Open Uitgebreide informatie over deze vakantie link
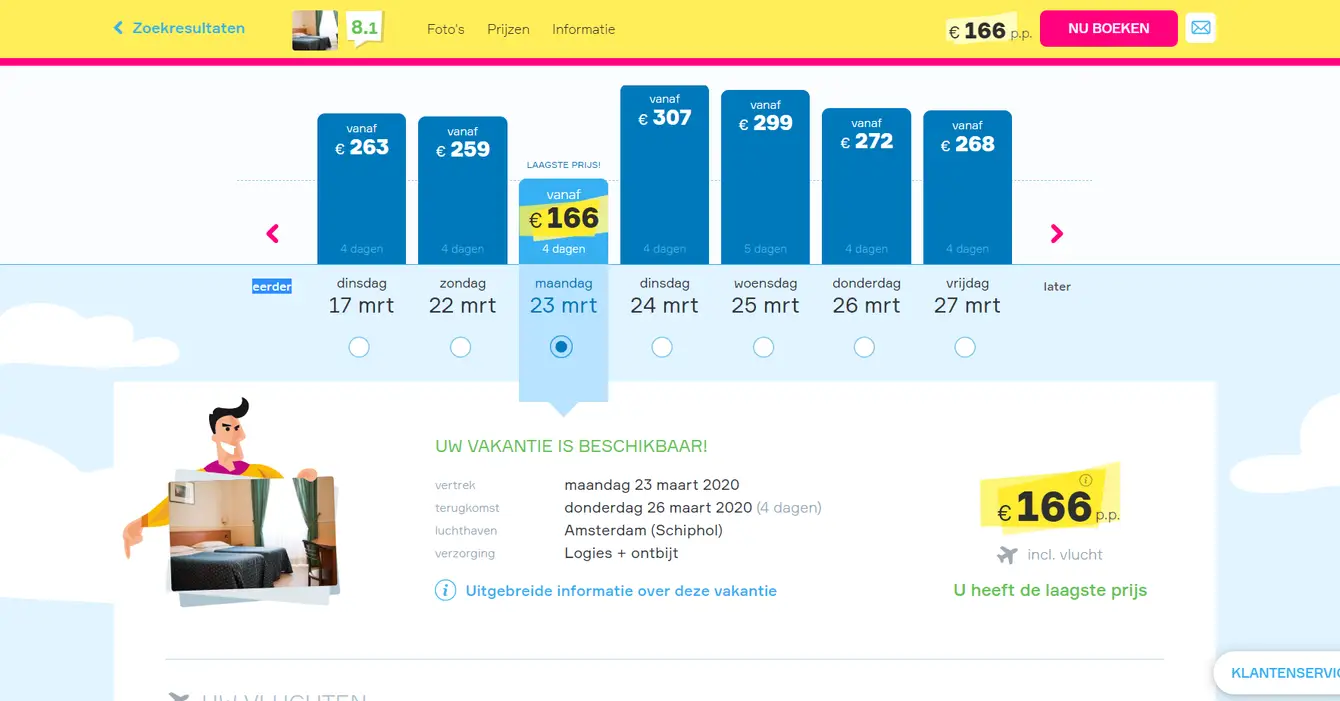The height and width of the screenshot is (701, 1340). click(x=621, y=591)
